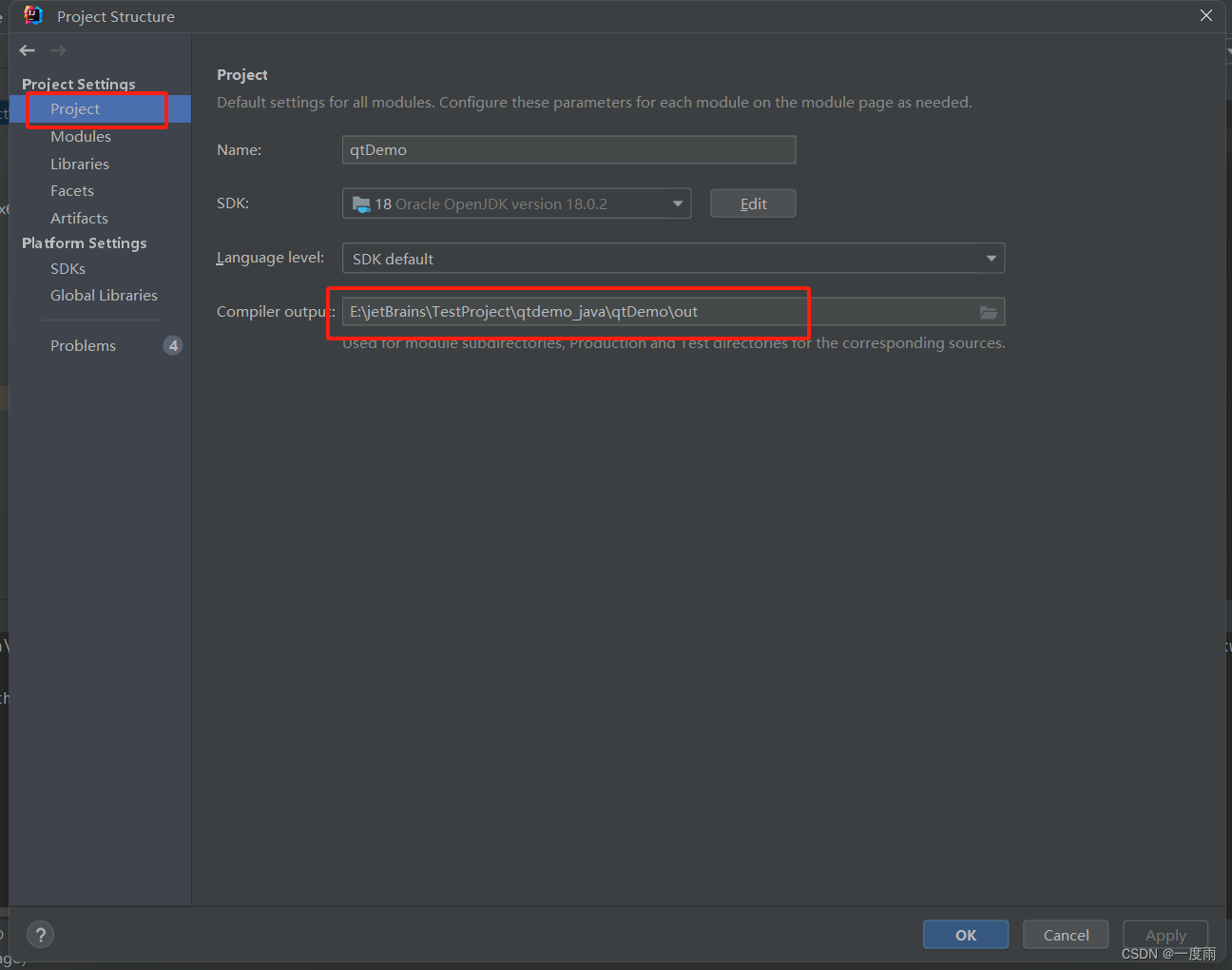Viewport: 1232px width, 970px height.
Task: Cancel the Project Structure dialog
Action: tap(1065, 934)
